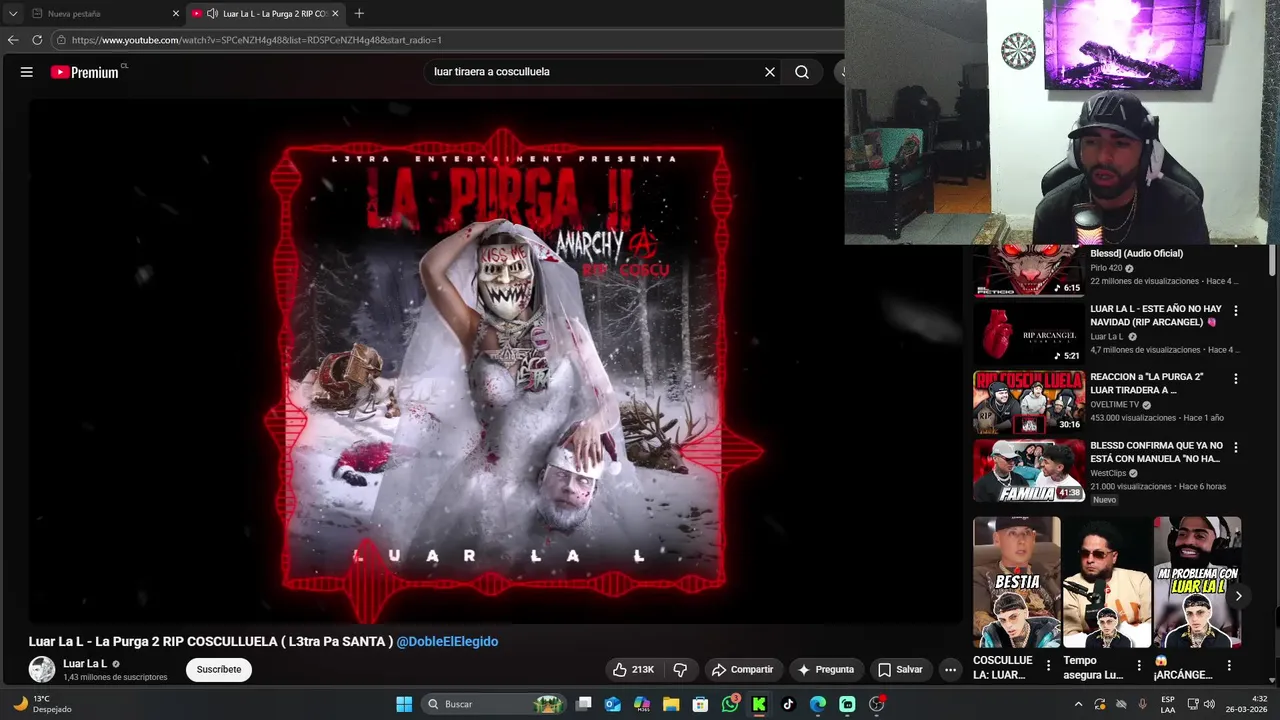Screen dimensions: 1280x720
Task: Open options for 'Tempo asegura Lu...' short
Action: pyautogui.click(x=1138, y=665)
